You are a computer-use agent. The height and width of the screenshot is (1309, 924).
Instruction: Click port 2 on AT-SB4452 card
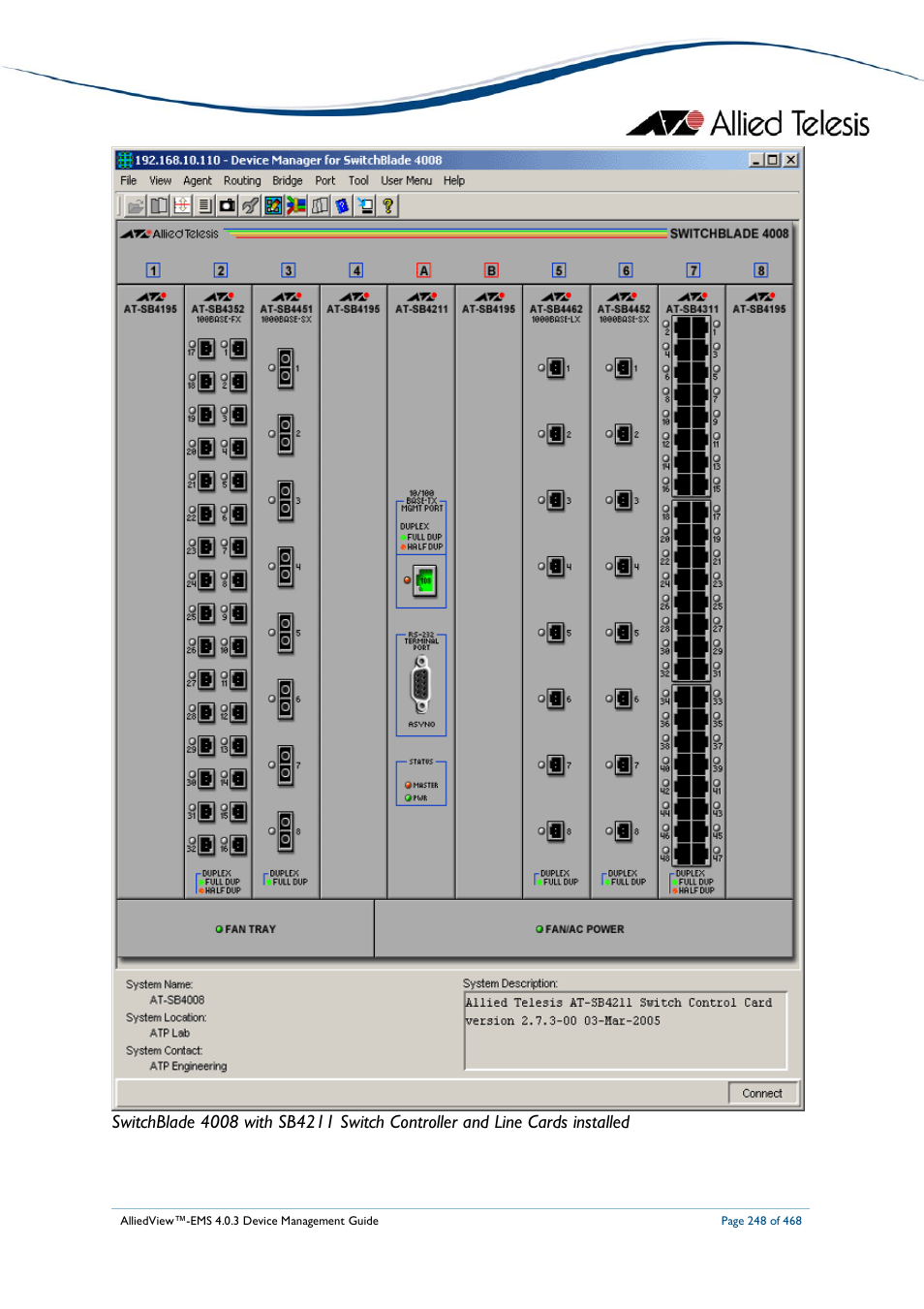(624, 434)
